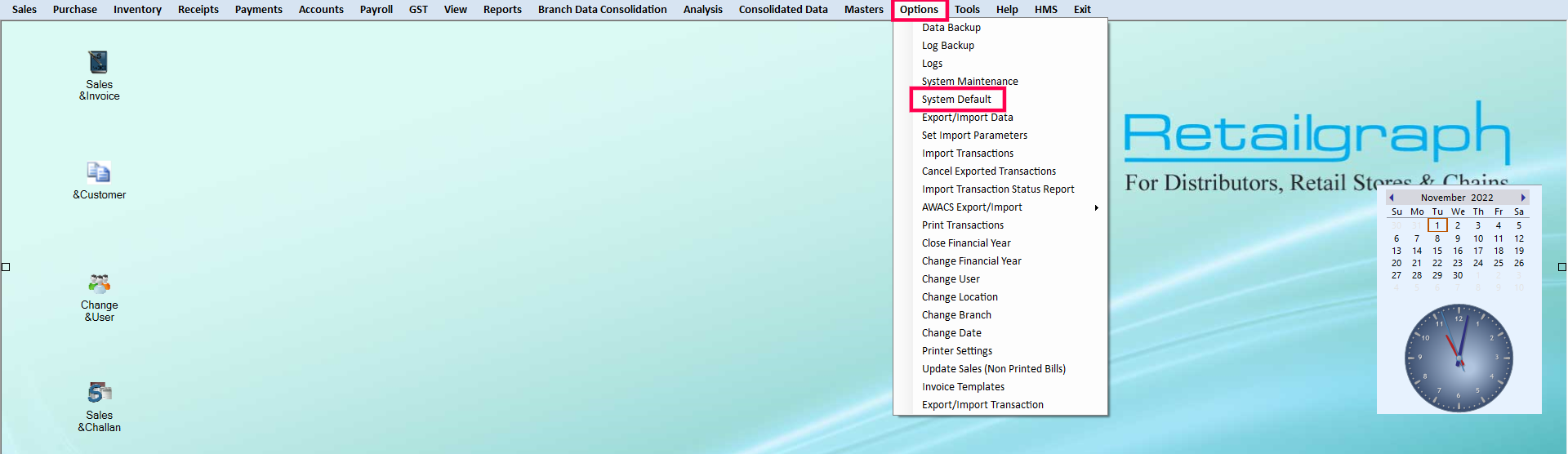Select November 15 in the calendar
This screenshot has width=1568, height=454.
click(1437, 251)
